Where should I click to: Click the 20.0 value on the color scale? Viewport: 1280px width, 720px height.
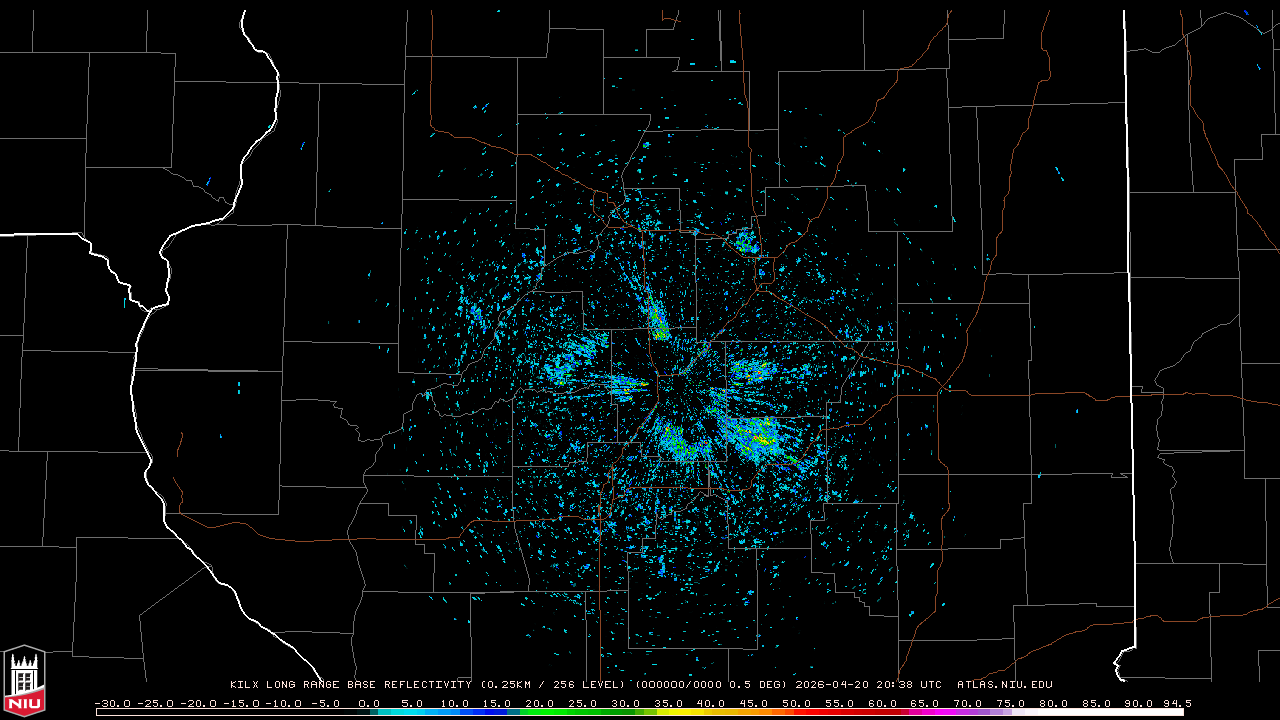(540, 703)
